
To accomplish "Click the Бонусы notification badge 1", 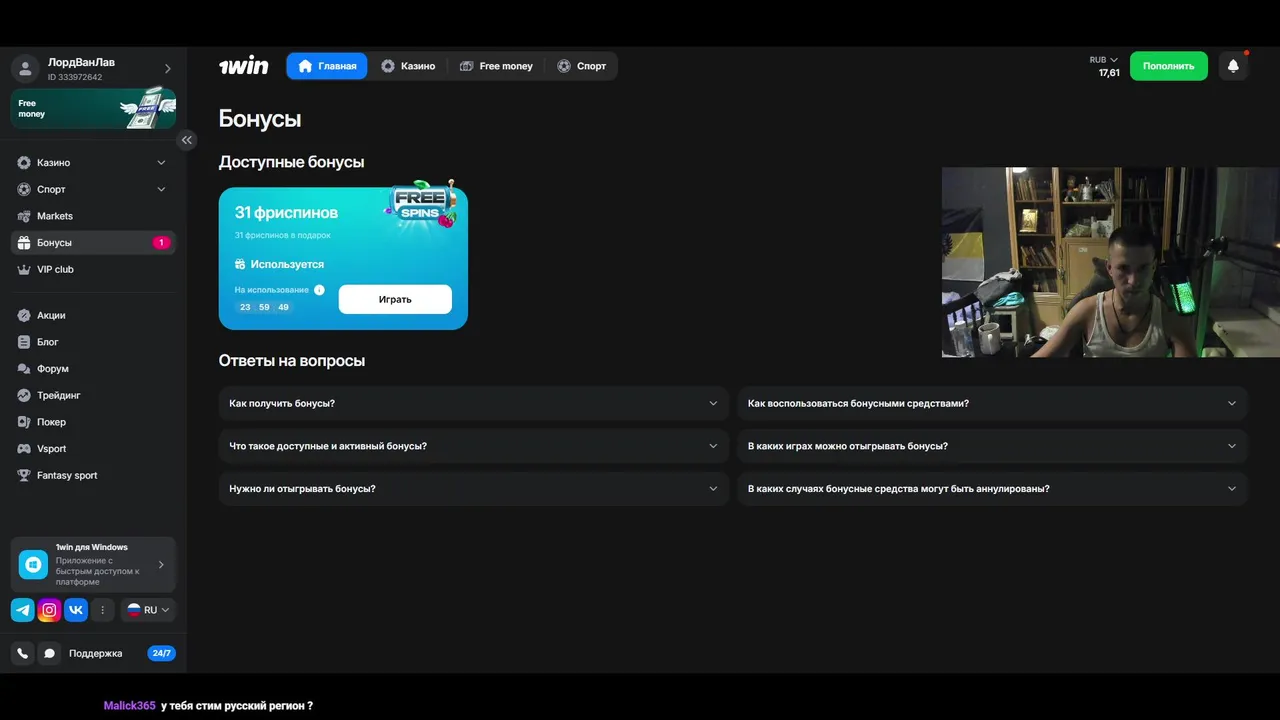I will click(x=161, y=243).
